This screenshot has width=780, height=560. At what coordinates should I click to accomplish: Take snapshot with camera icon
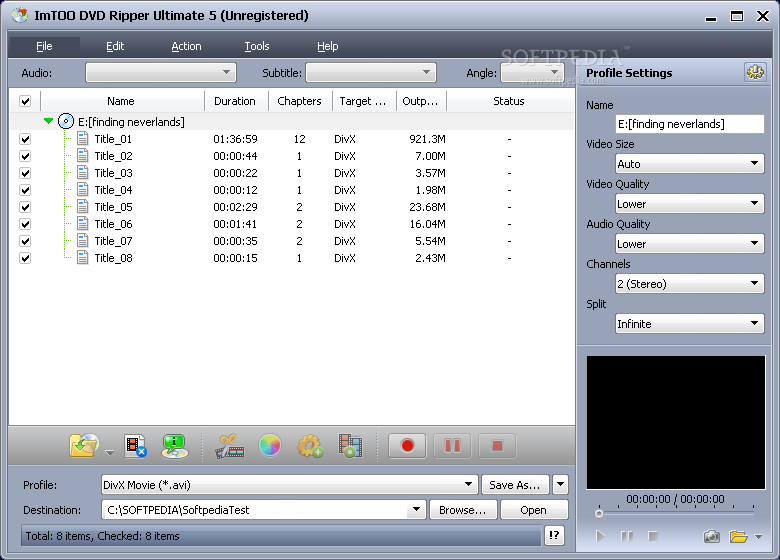711,536
